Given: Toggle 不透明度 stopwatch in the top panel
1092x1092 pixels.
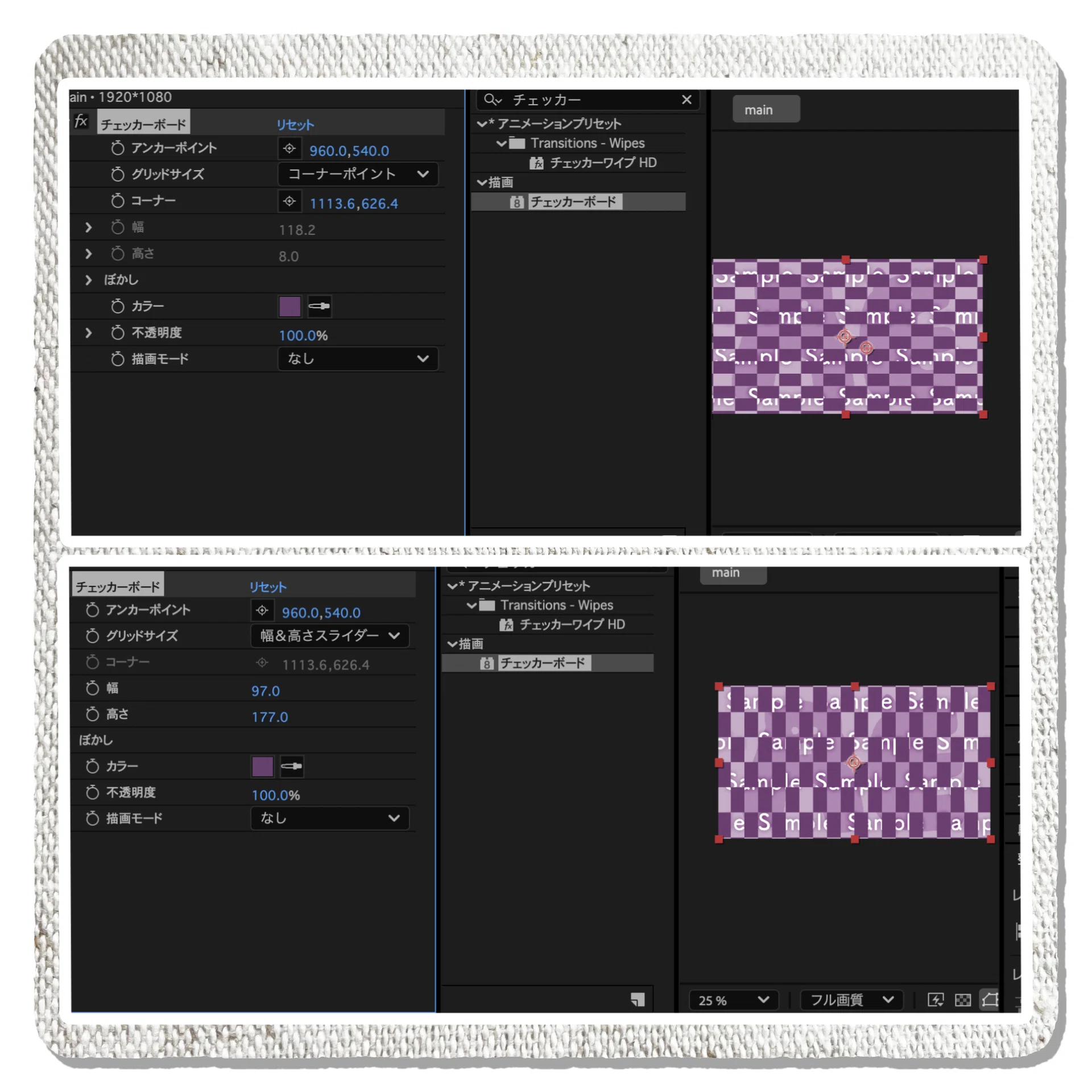Looking at the screenshot, I should (x=117, y=332).
